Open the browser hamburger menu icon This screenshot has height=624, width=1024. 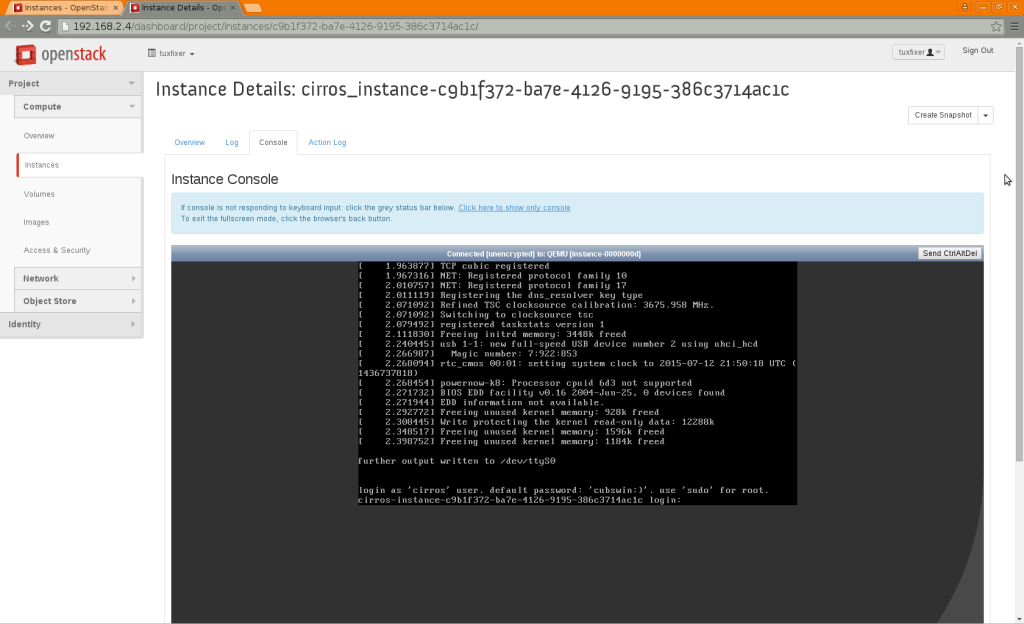tap(1012, 28)
